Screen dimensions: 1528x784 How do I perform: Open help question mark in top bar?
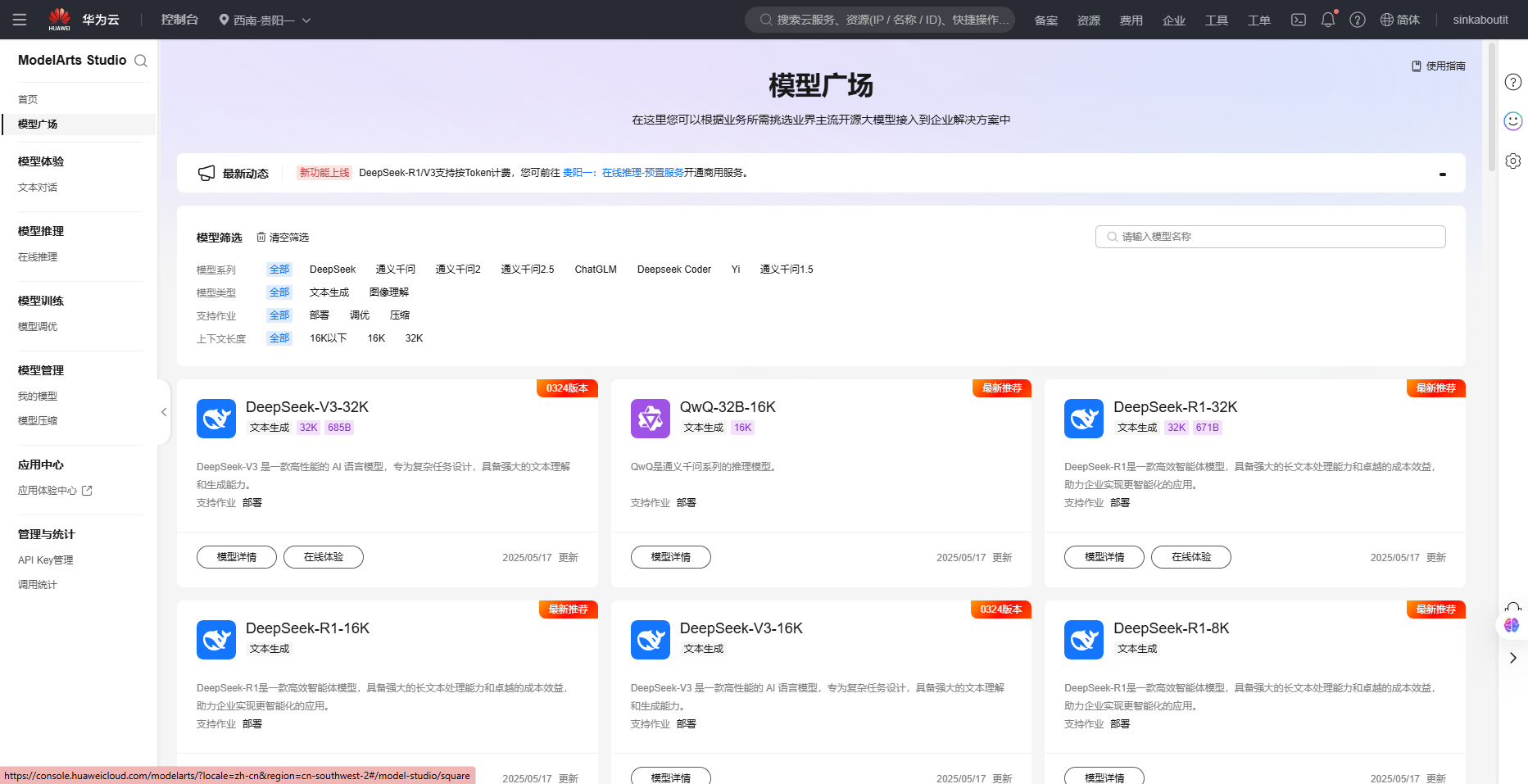click(1358, 20)
